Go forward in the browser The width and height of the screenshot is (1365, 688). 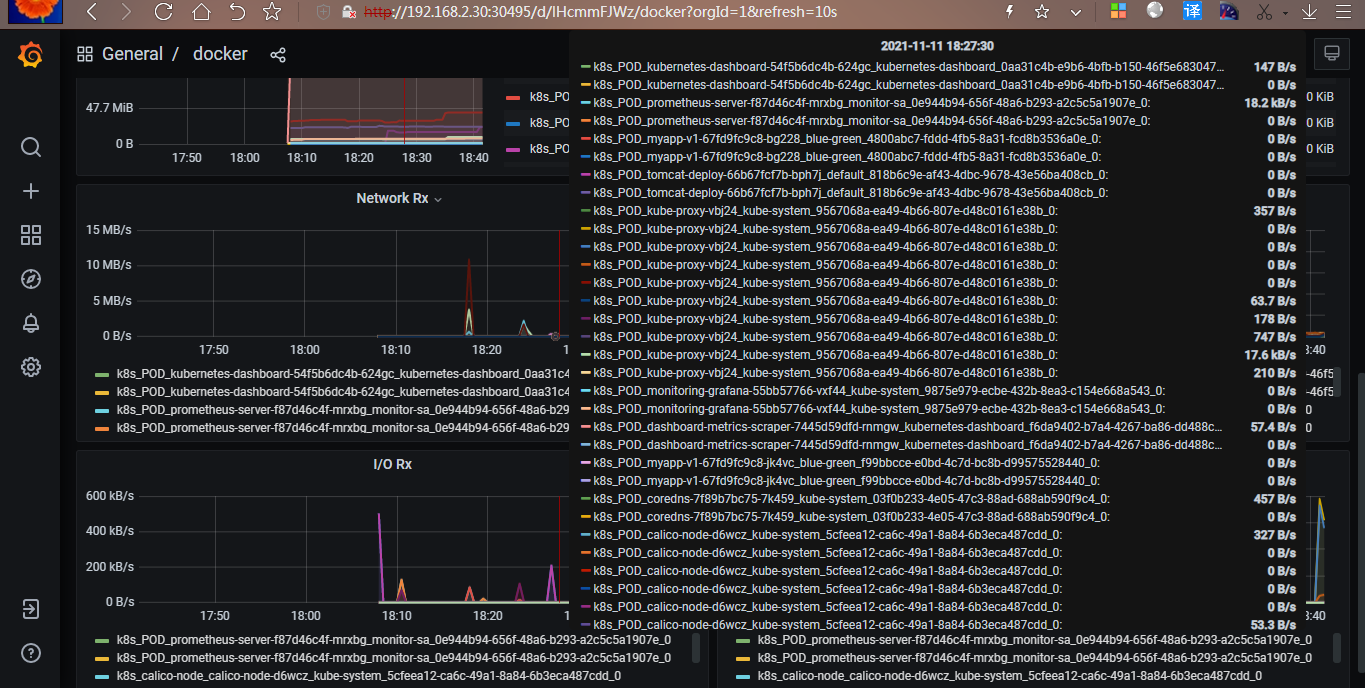click(125, 12)
